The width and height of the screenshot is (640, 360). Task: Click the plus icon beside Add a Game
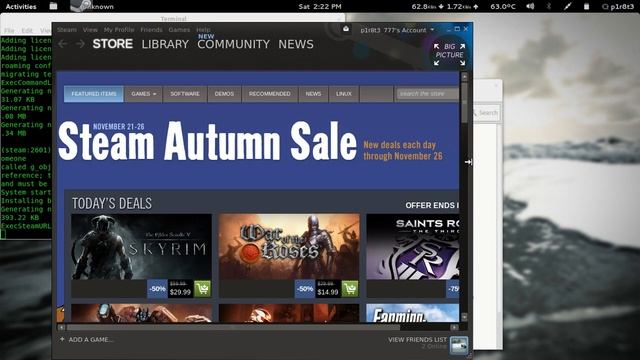[62, 339]
